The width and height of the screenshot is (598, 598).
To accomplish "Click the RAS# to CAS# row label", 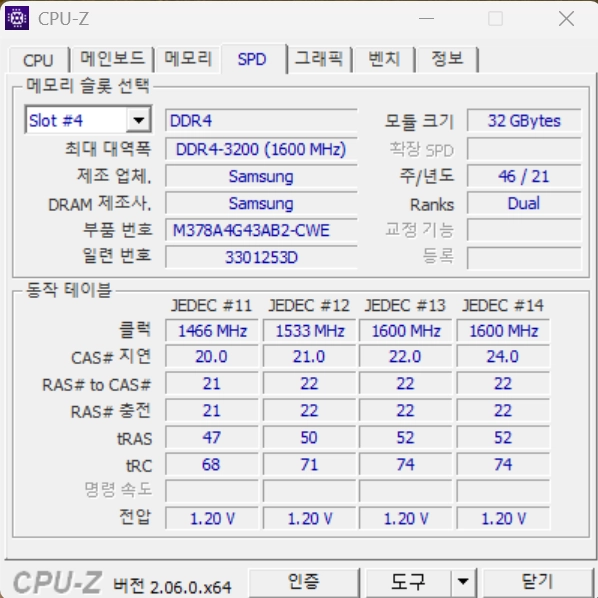I will pos(97,384).
